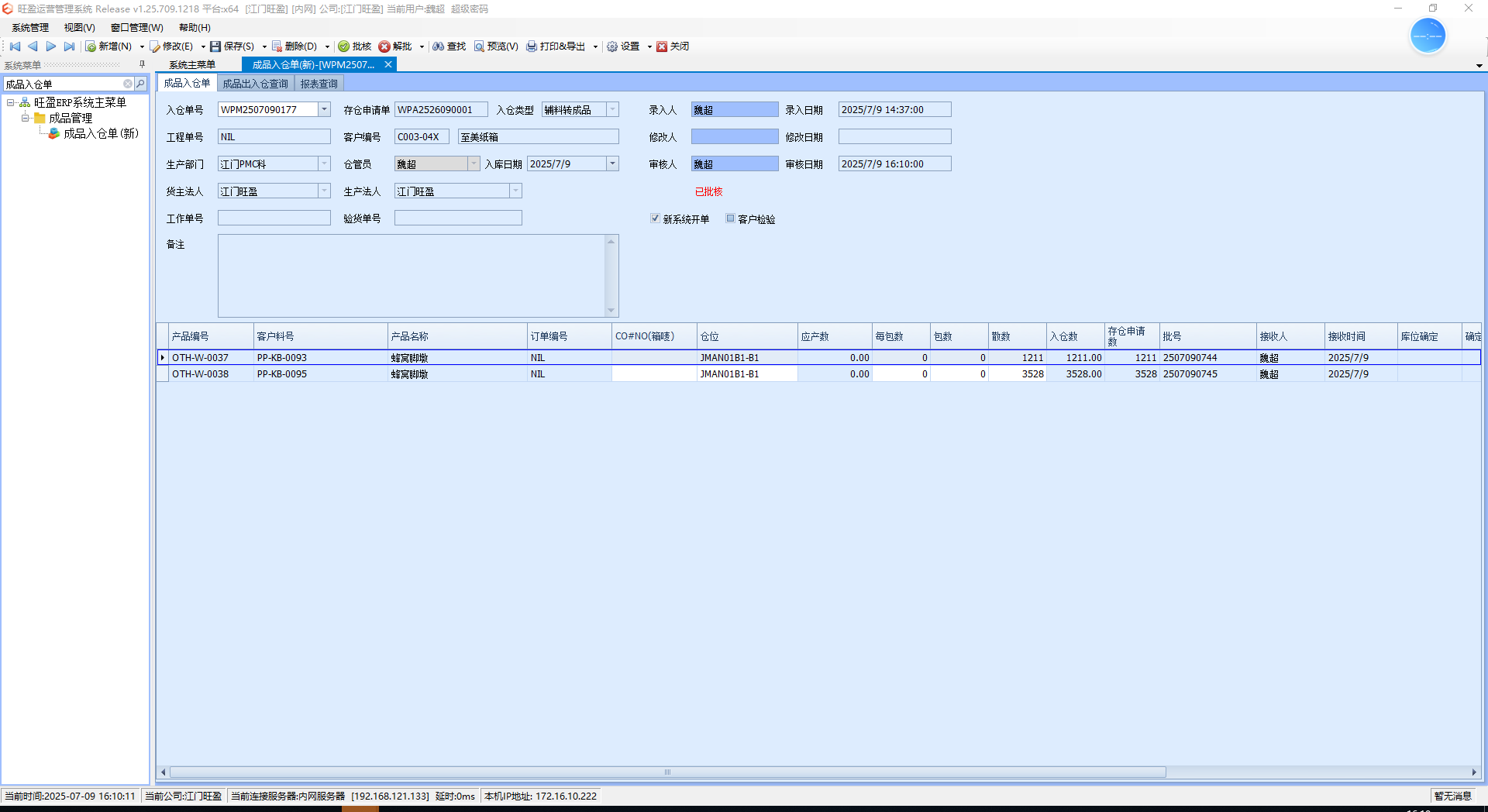1488x812 pixels.
Task: Open the 生产部门 dropdown
Action: point(325,163)
